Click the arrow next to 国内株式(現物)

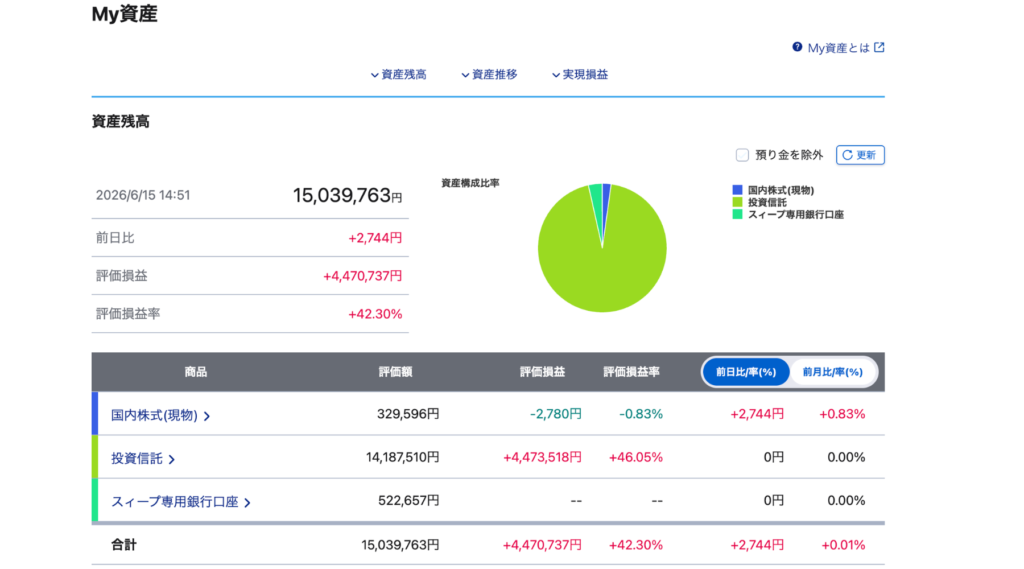pos(207,416)
